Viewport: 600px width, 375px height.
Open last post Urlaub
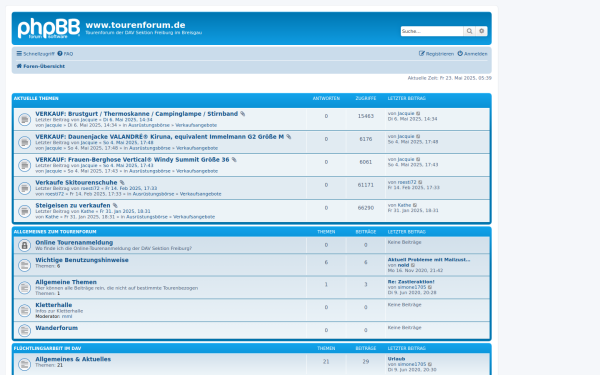(x=396, y=359)
